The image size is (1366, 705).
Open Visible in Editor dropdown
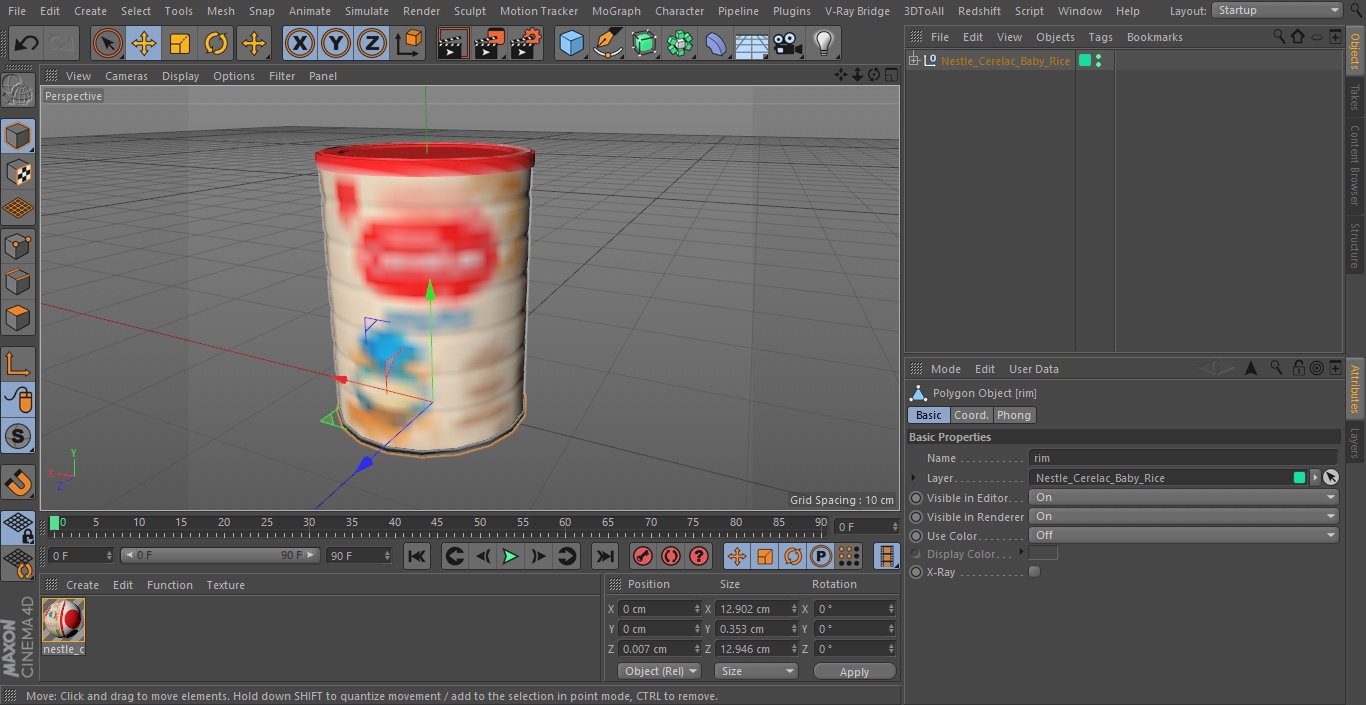pos(1184,497)
